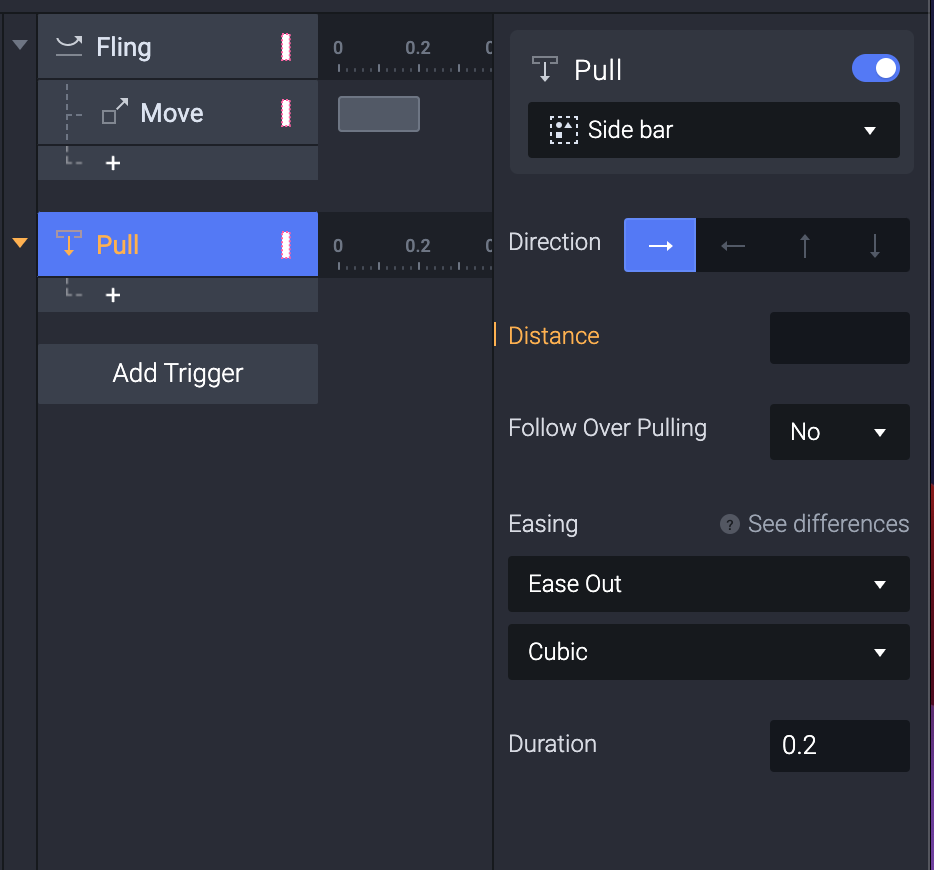Click the Add Trigger button
The width and height of the screenshot is (934, 870).
(178, 374)
